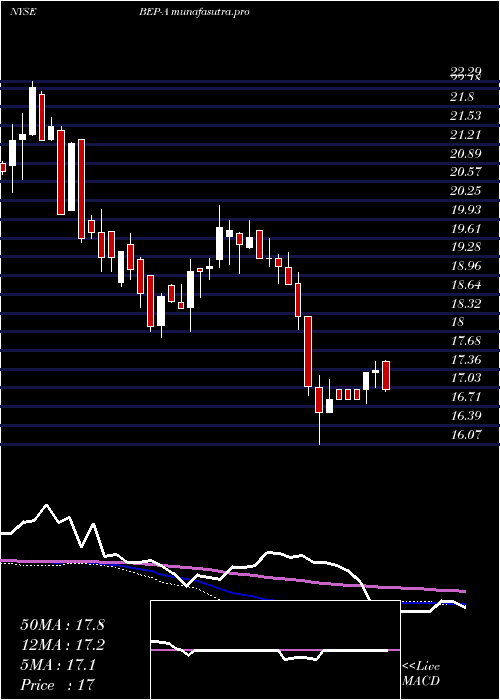Click the 16.71 price axis label
500x700 pixels.
click(x=466, y=397)
